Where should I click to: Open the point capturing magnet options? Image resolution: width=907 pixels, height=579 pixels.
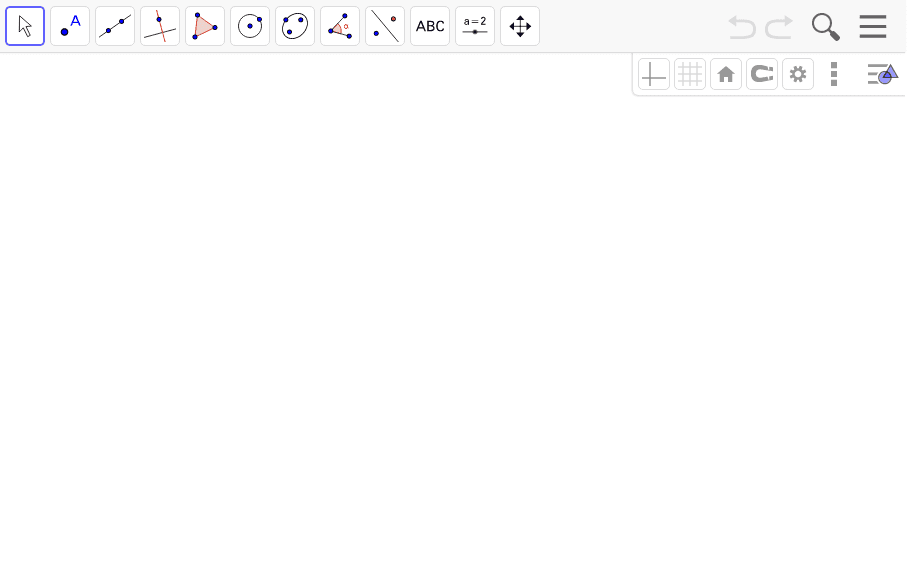[x=762, y=74]
